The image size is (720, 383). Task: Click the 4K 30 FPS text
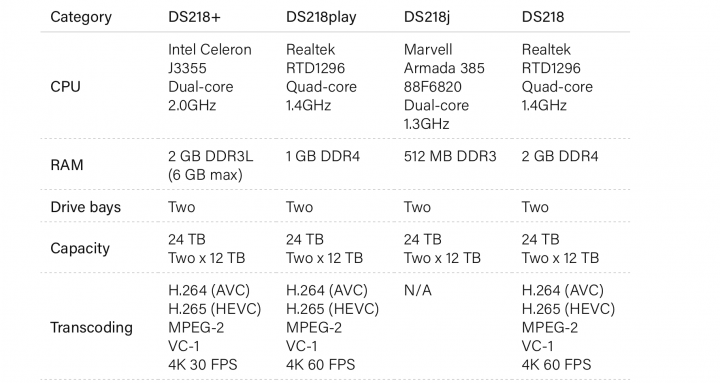[x=202, y=365]
